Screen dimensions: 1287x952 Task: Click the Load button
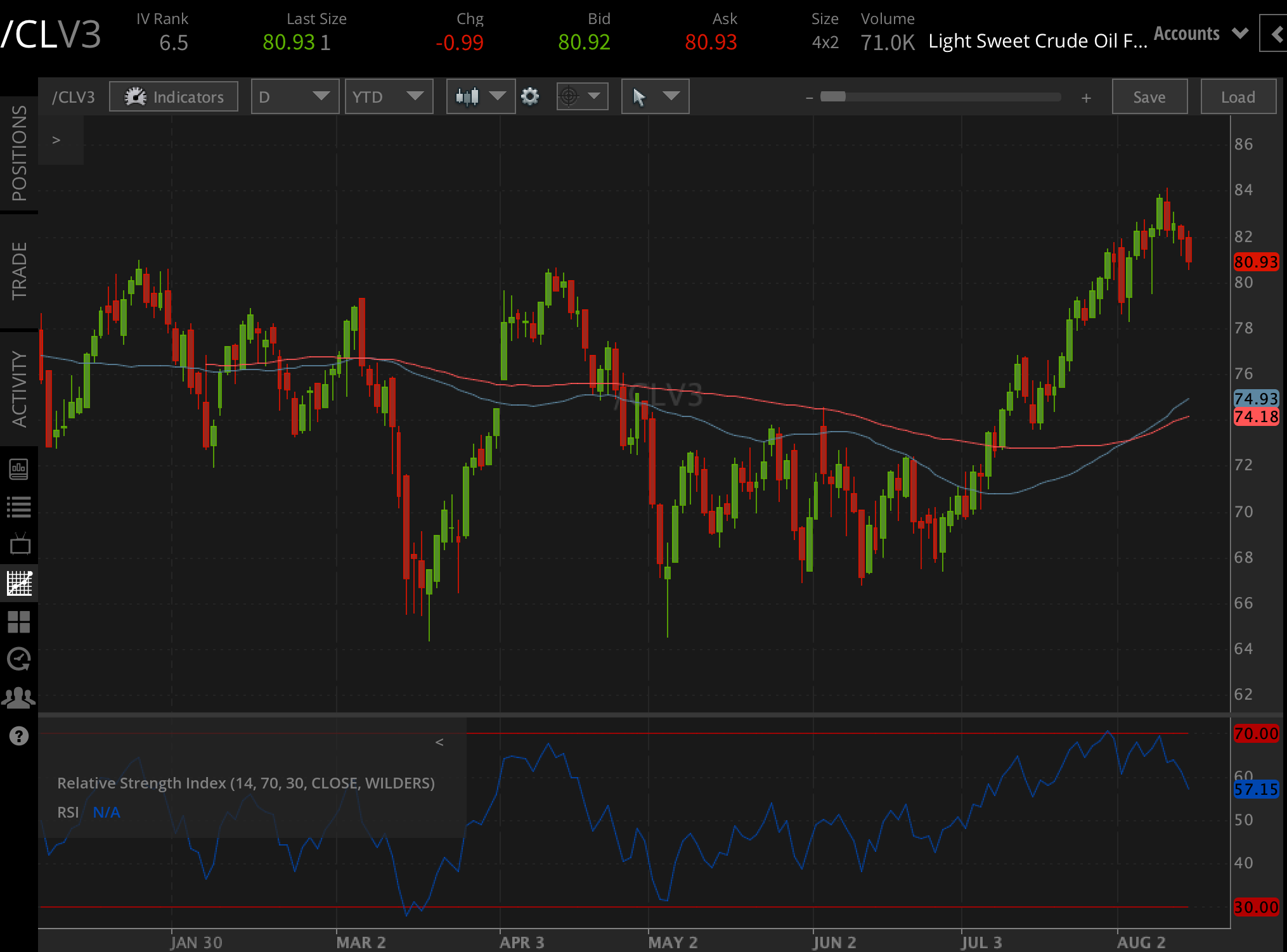(1238, 96)
